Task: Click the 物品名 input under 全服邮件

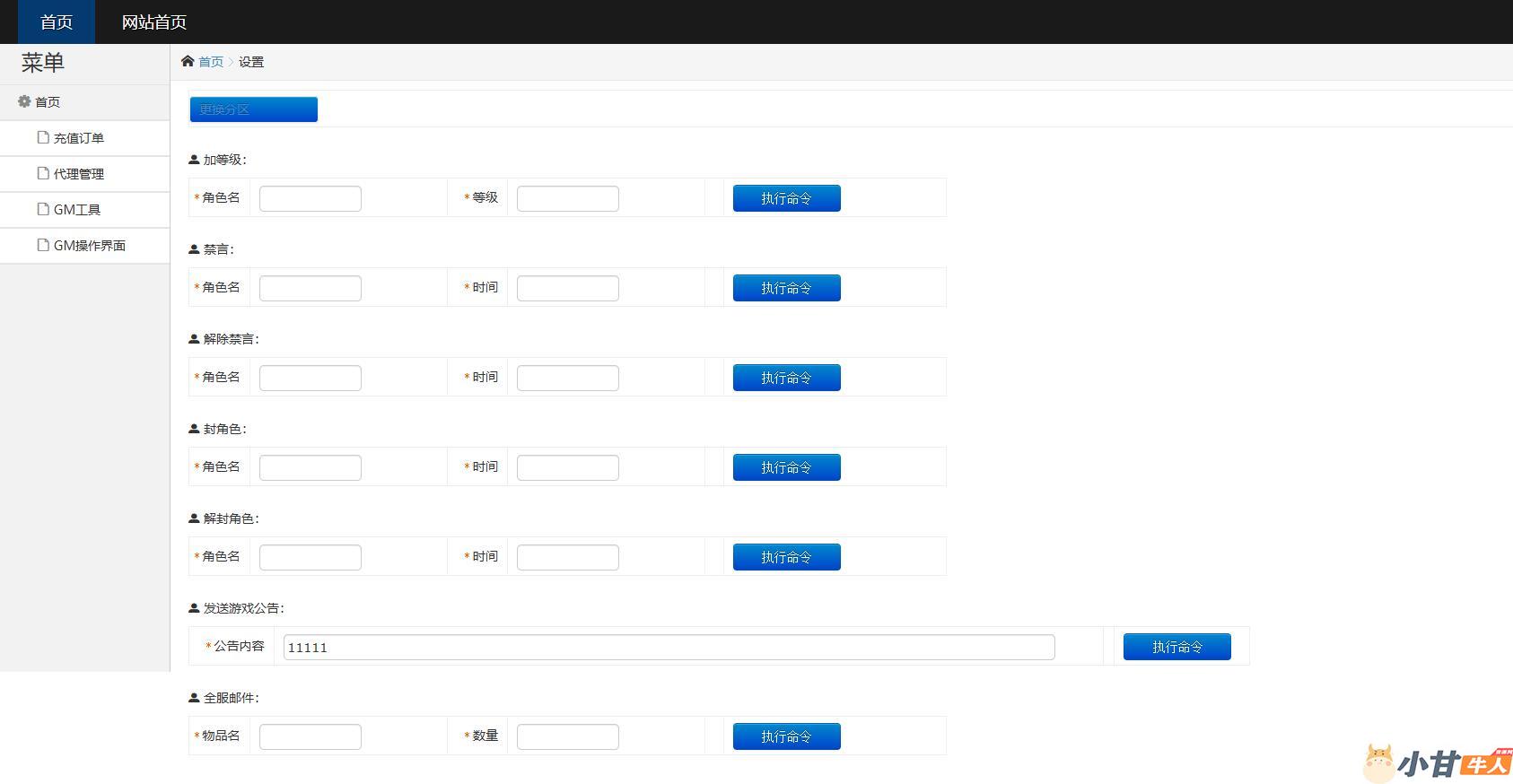Action: click(x=310, y=736)
